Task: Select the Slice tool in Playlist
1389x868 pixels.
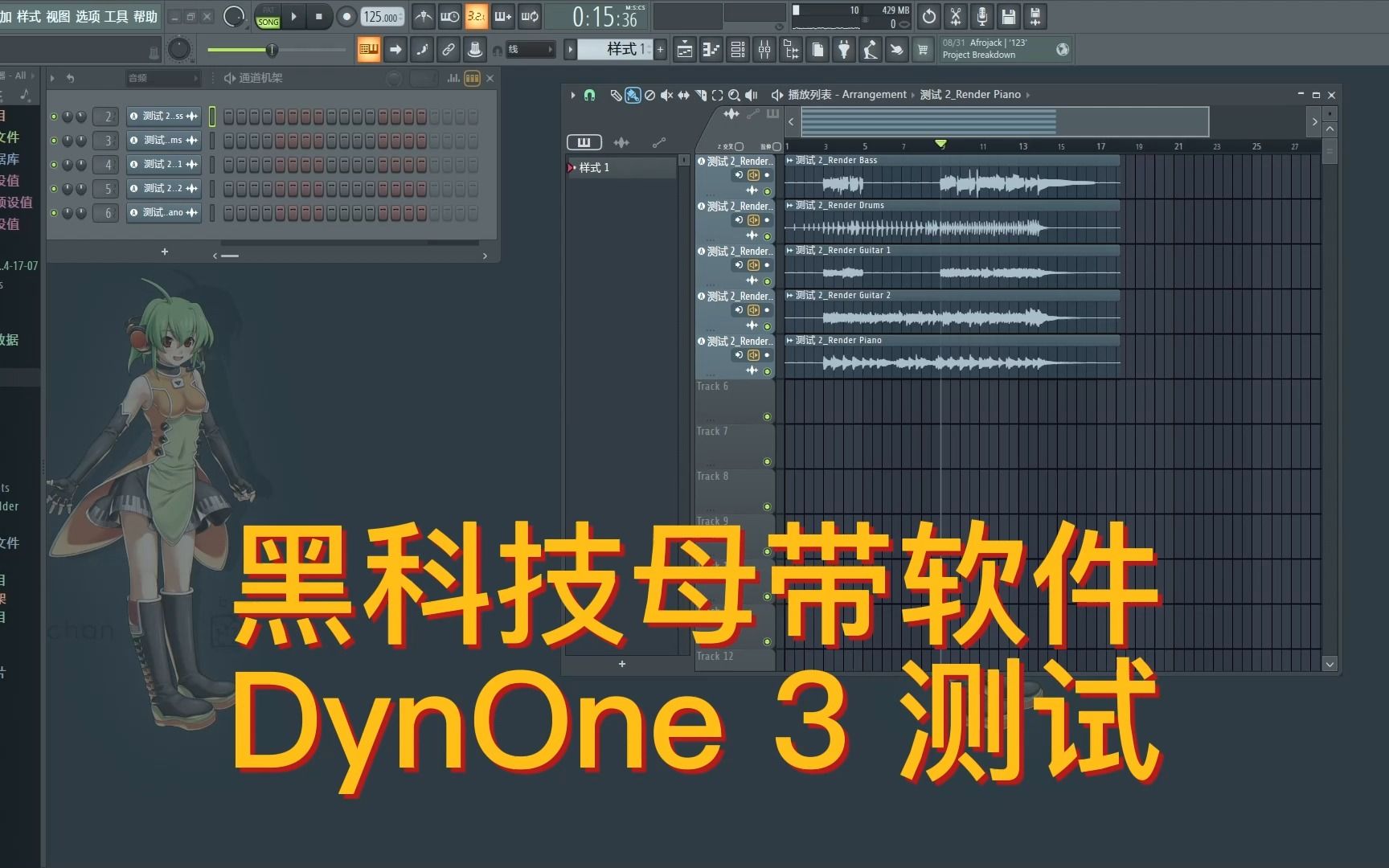Action: 700,95
